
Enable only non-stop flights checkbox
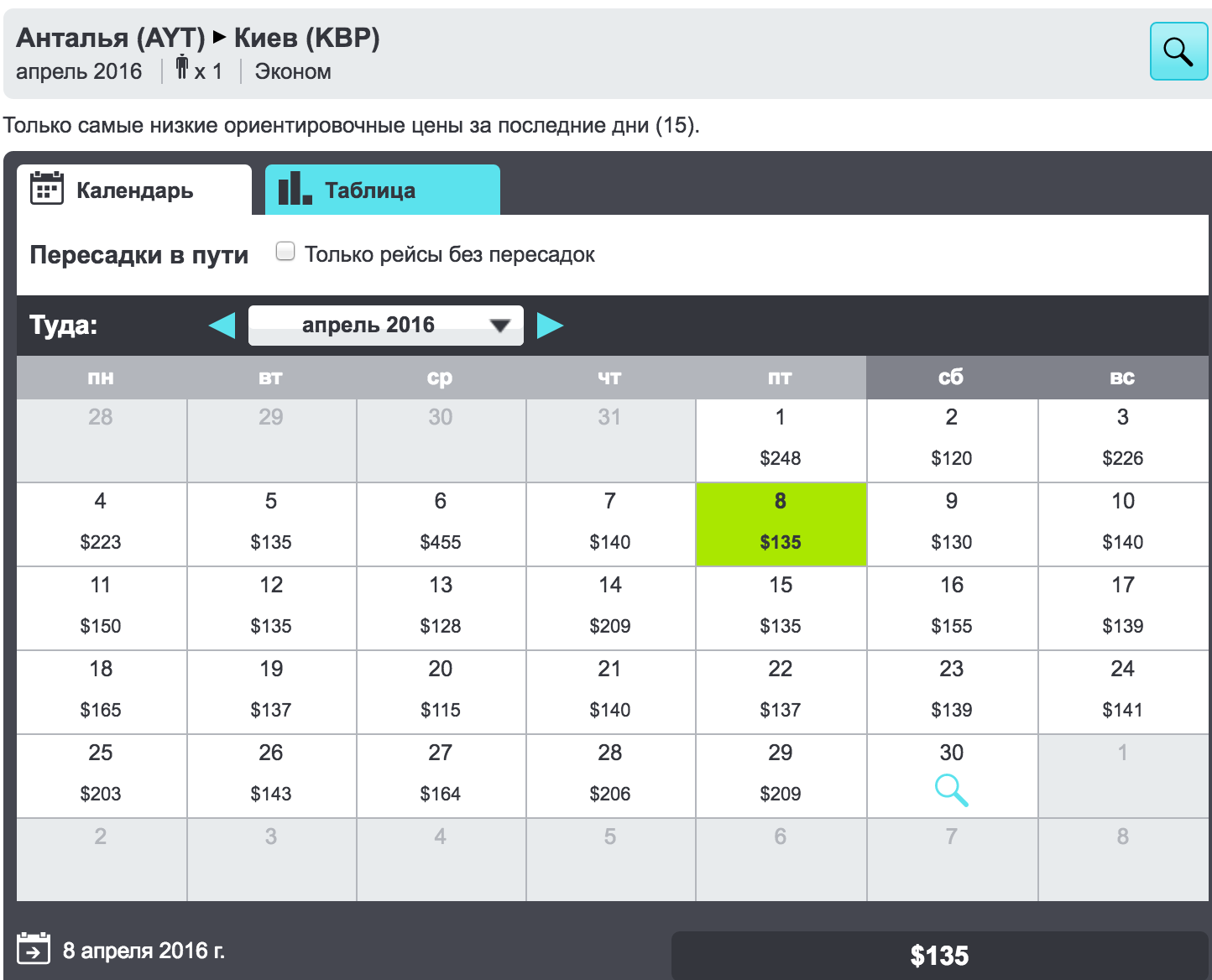click(x=286, y=252)
